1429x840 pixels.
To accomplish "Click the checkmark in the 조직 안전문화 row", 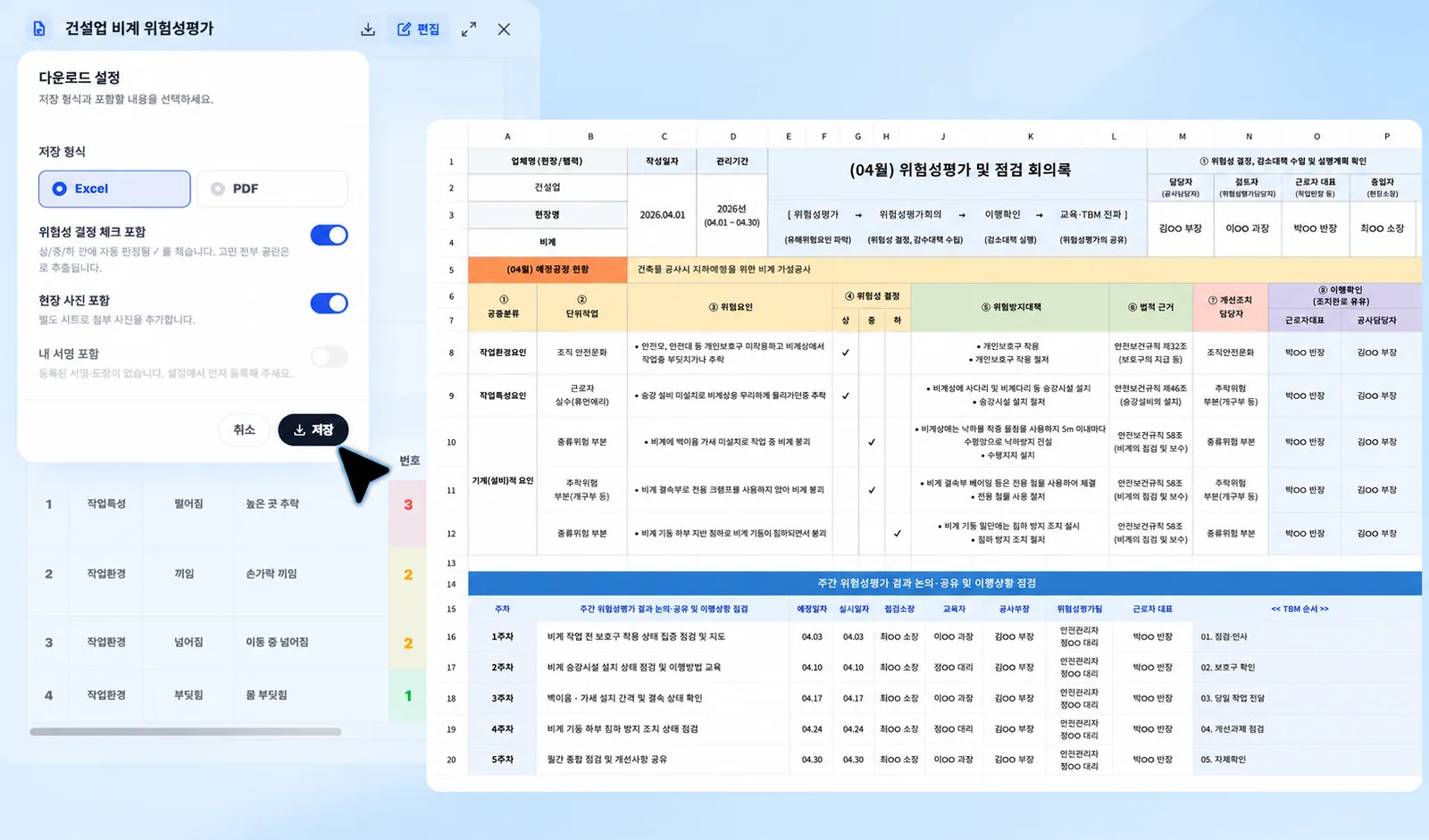I will click(x=845, y=353).
